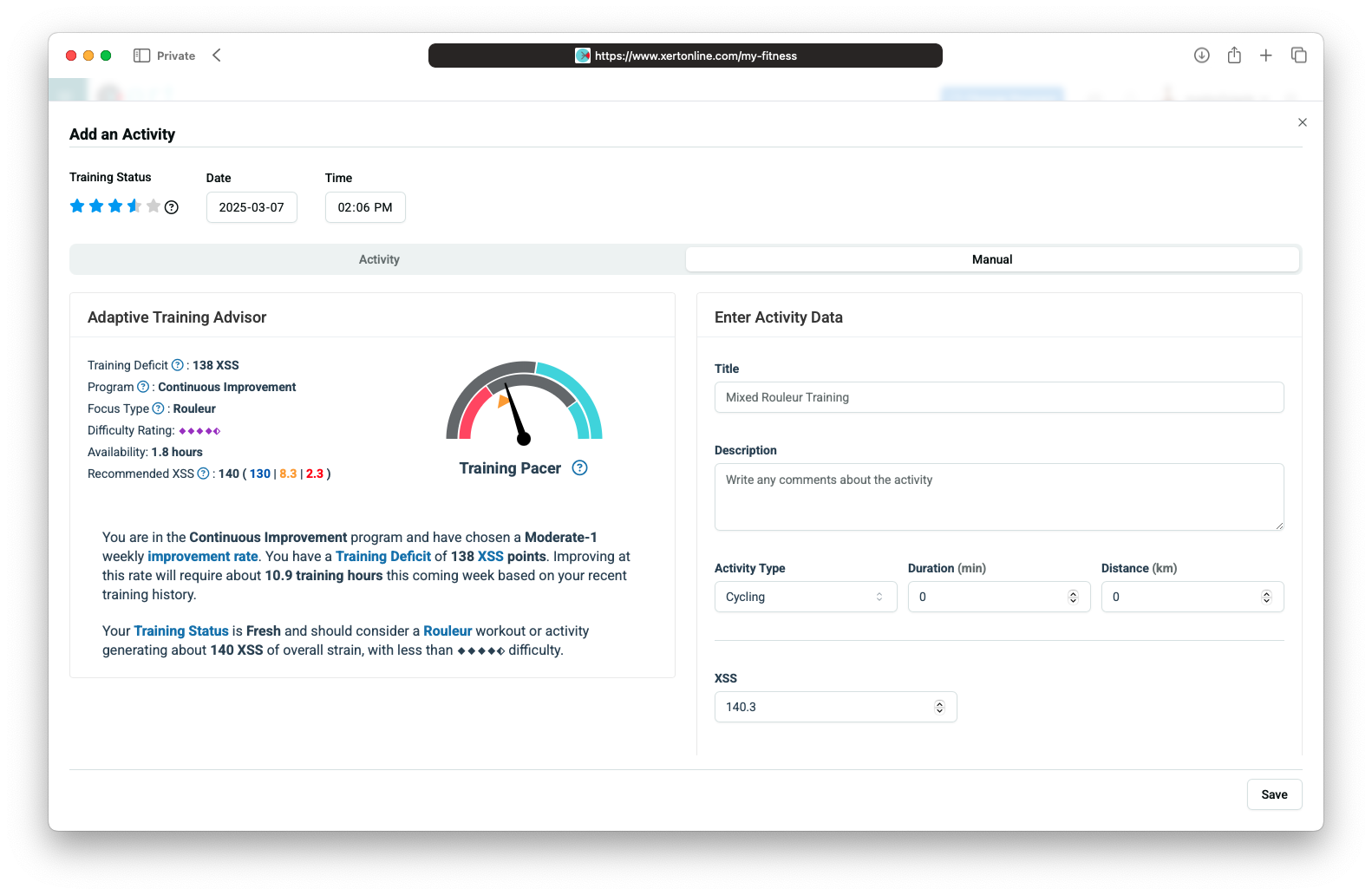Image resolution: width=1372 pixels, height=895 pixels.
Task: Follow the improvement rate link
Action: (x=203, y=557)
